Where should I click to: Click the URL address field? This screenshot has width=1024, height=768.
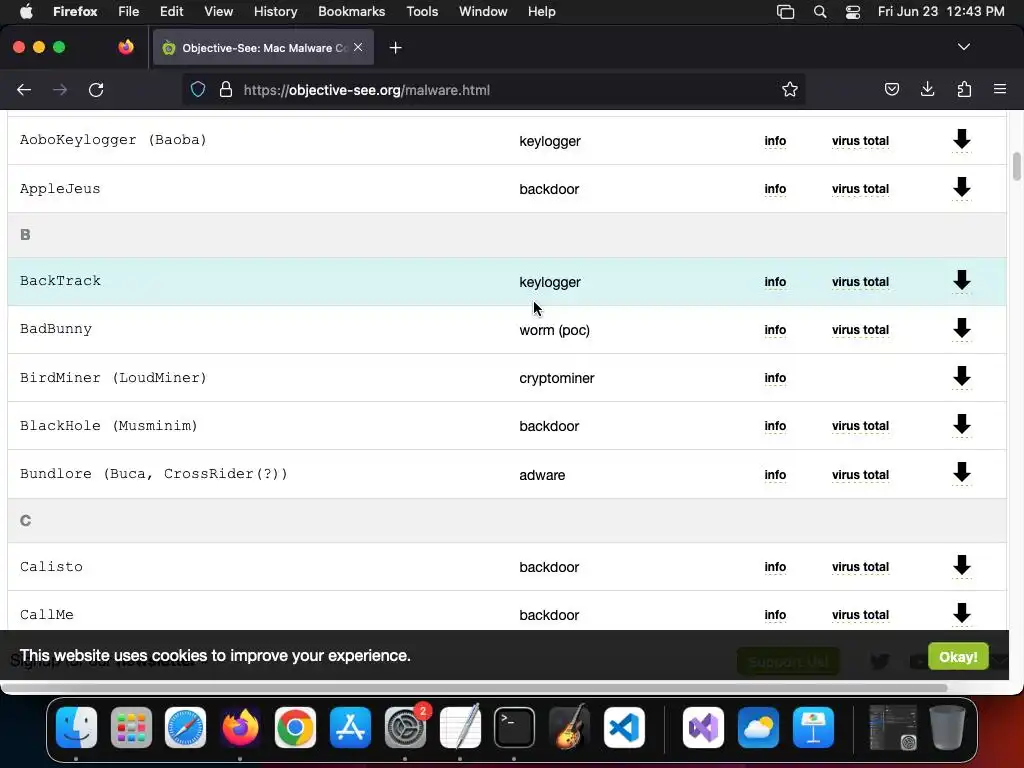tap(496, 90)
